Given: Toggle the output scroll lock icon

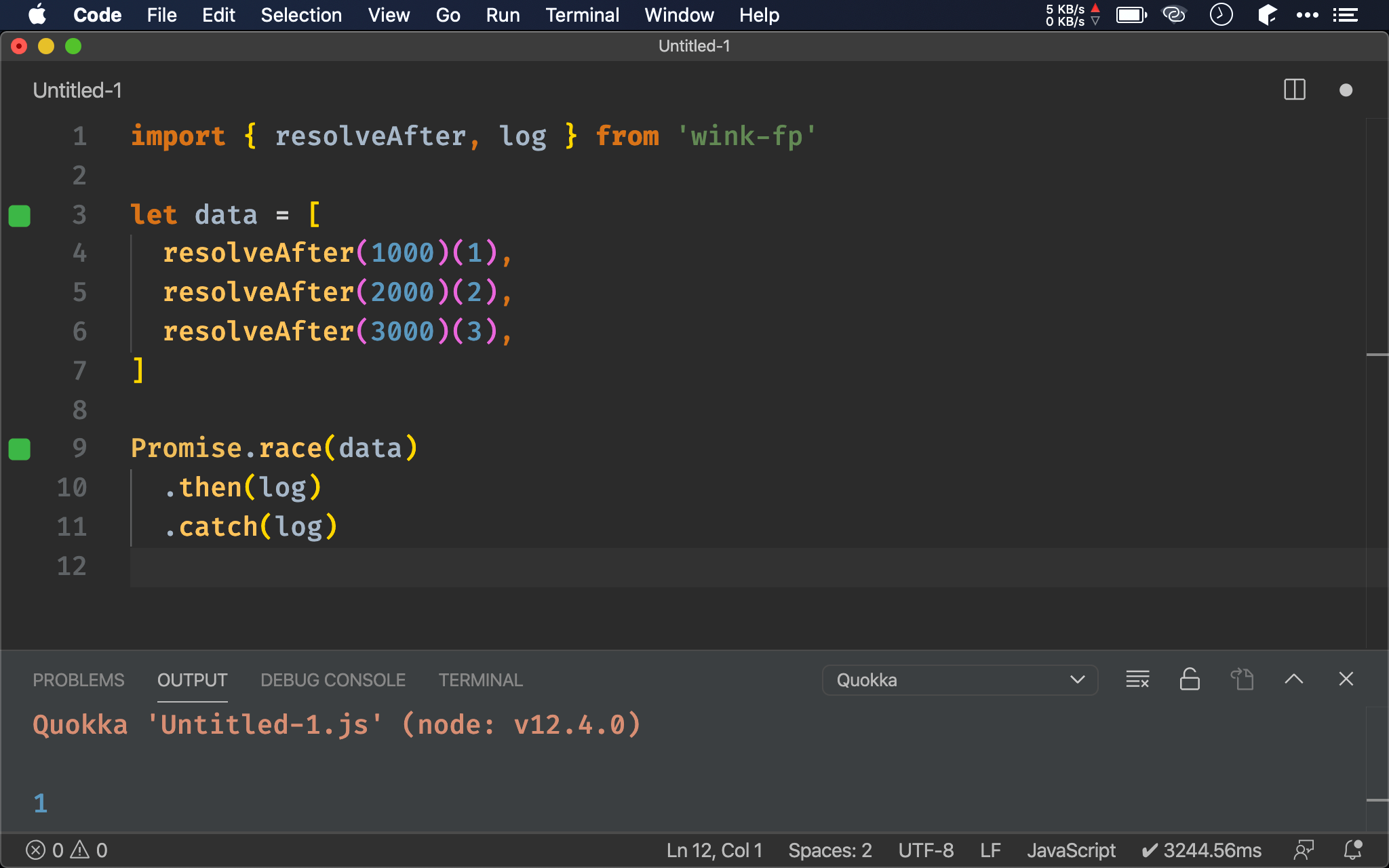Looking at the screenshot, I should (1190, 679).
